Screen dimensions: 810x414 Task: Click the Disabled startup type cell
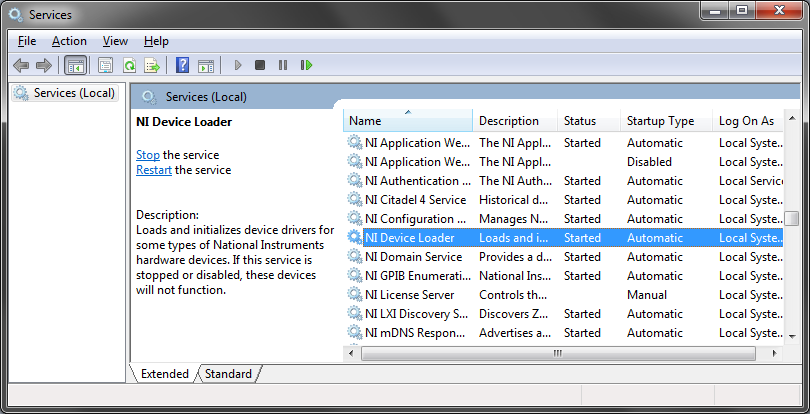tap(649, 162)
